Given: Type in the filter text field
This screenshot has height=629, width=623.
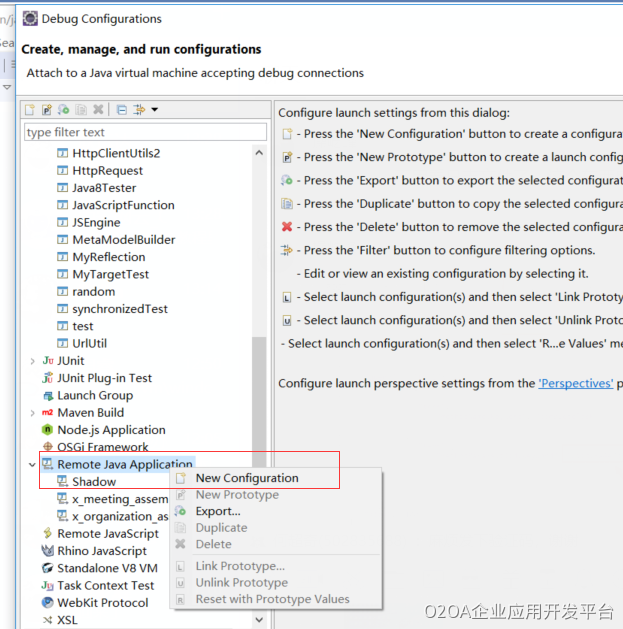Looking at the screenshot, I should click(x=145, y=132).
